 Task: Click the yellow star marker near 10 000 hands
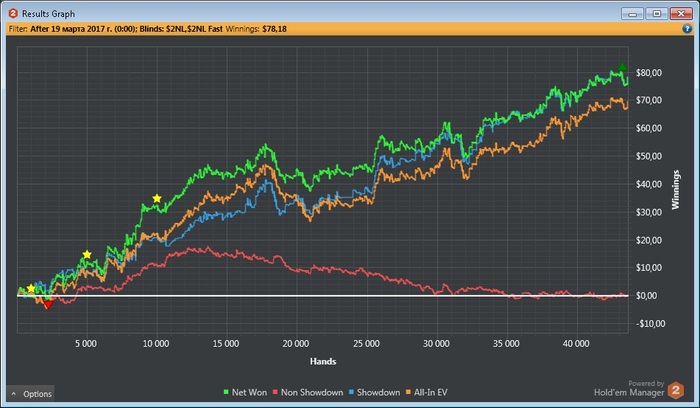click(x=157, y=198)
